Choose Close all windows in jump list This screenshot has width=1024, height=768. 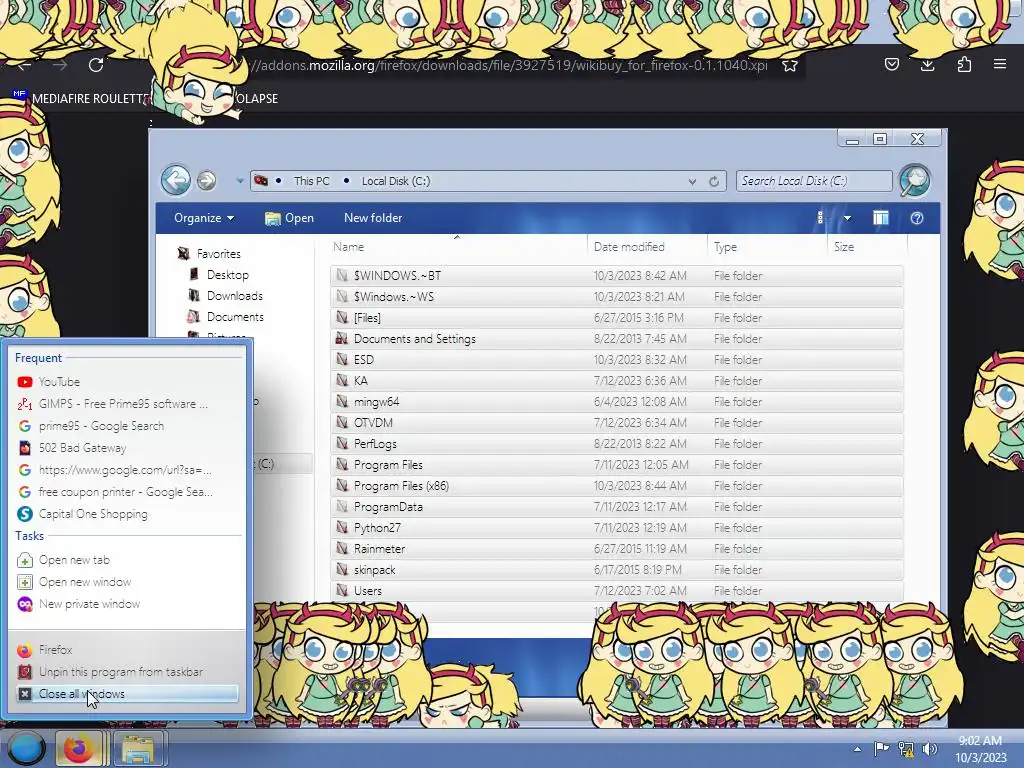[x=127, y=694]
